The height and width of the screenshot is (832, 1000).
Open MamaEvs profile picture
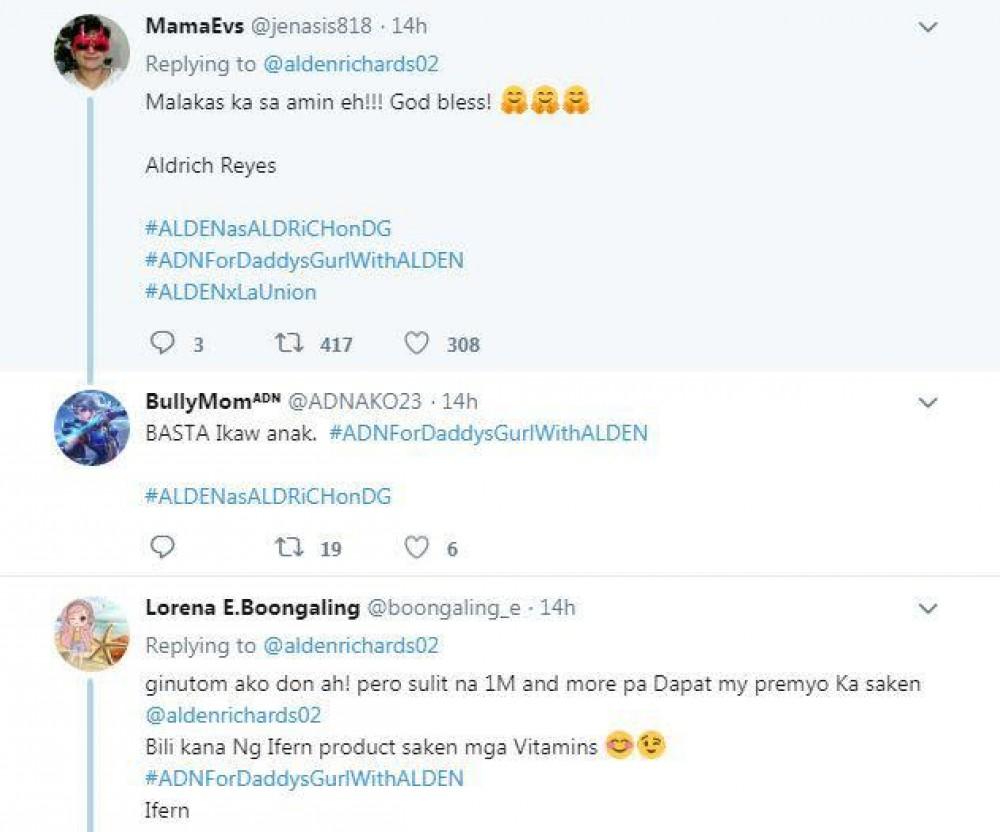pyautogui.click(x=91, y=52)
